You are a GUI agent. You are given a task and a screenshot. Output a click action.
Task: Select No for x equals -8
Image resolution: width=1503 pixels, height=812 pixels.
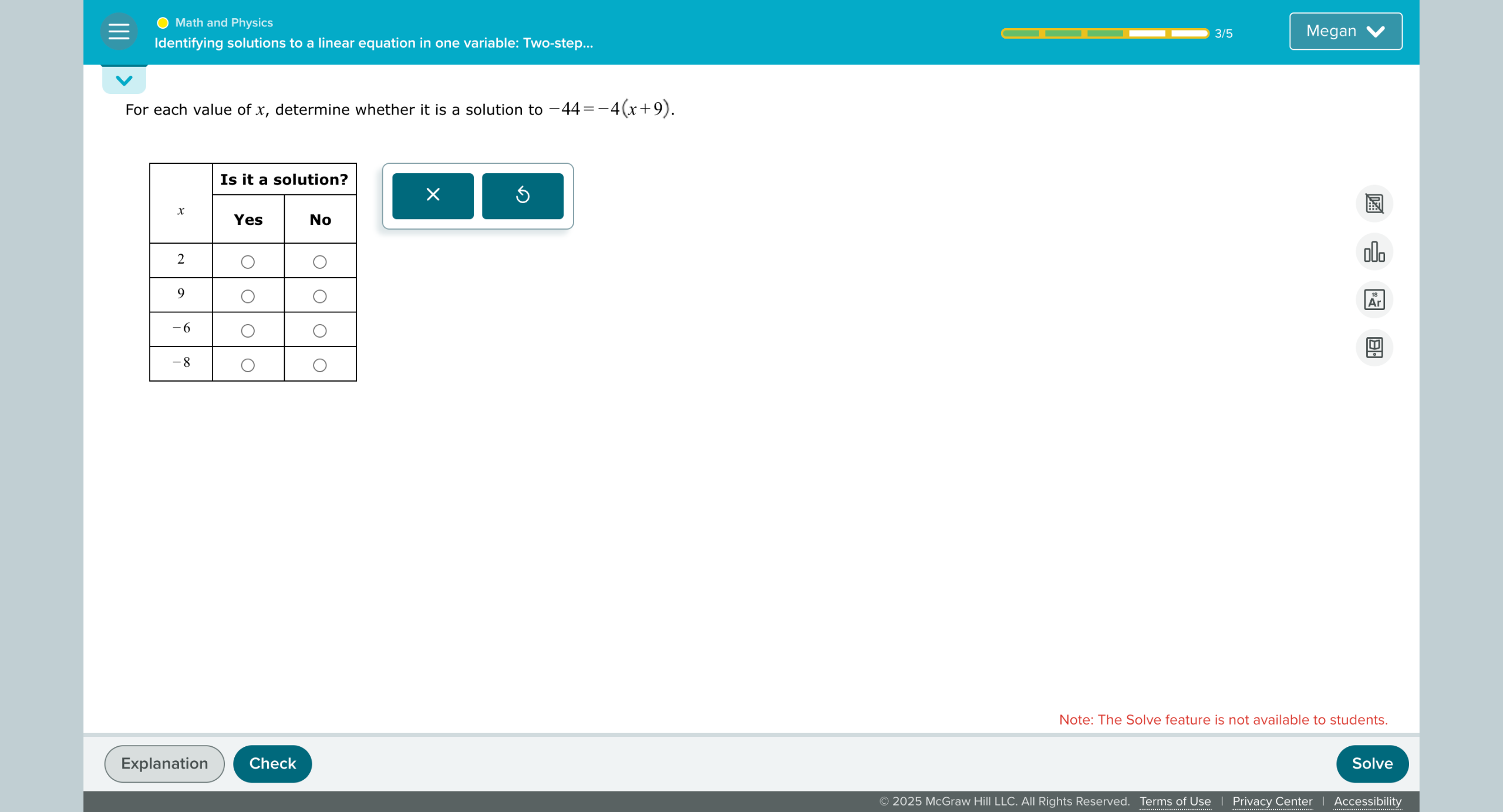(x=320, y=365)
